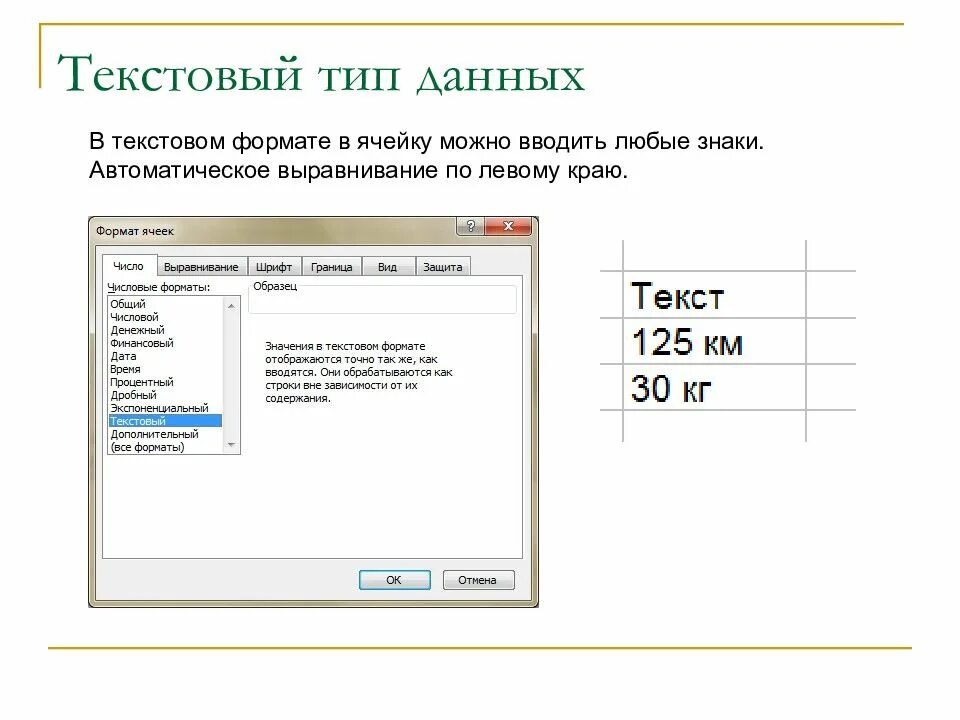Image resolution: width=960 pixels, height=720 pixels.
Task: Select (все форматы) entry
Action: point(165,447)
